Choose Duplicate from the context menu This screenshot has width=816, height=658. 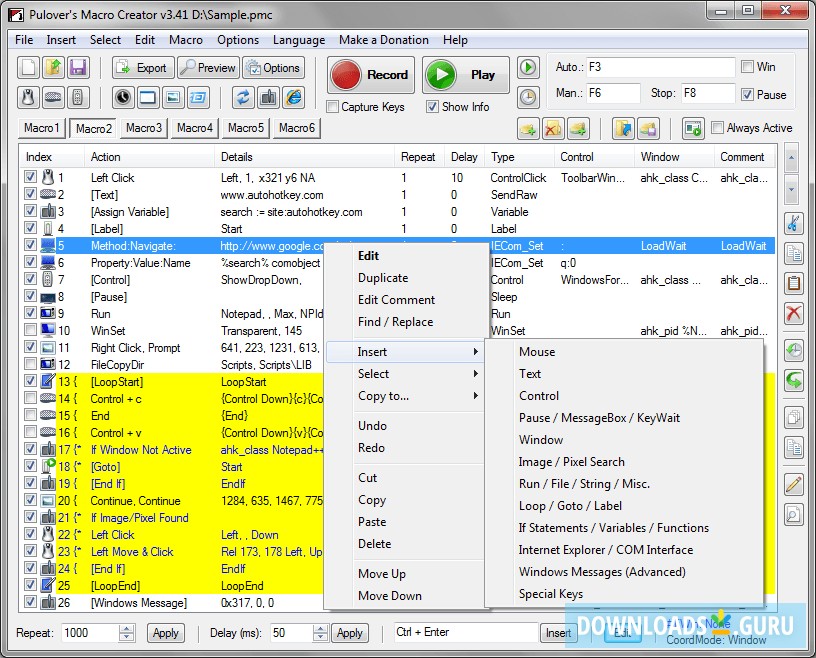(383, 278)
